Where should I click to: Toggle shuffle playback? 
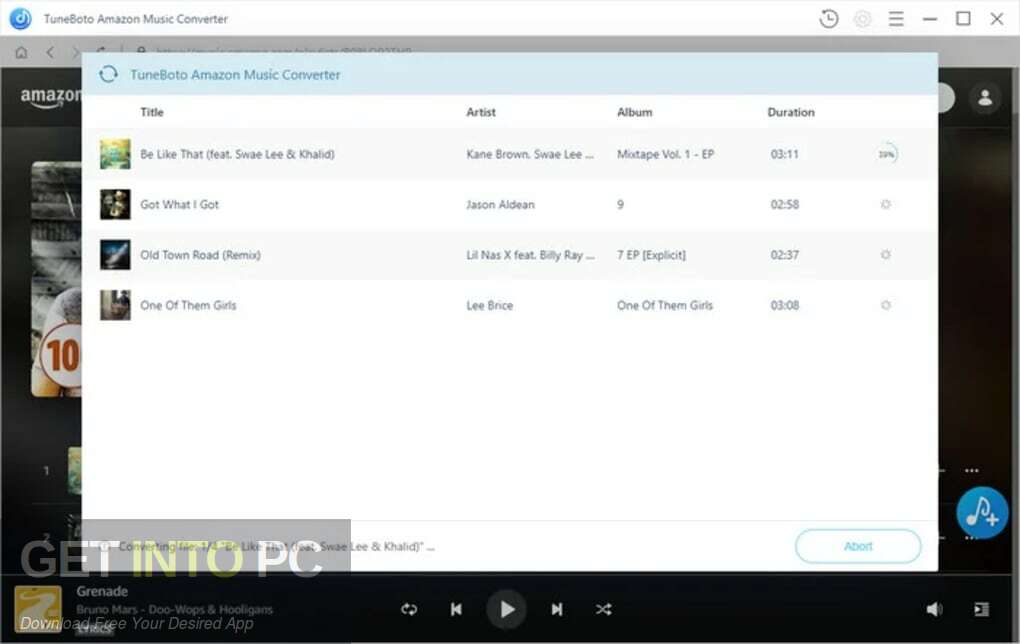(603, 610)
